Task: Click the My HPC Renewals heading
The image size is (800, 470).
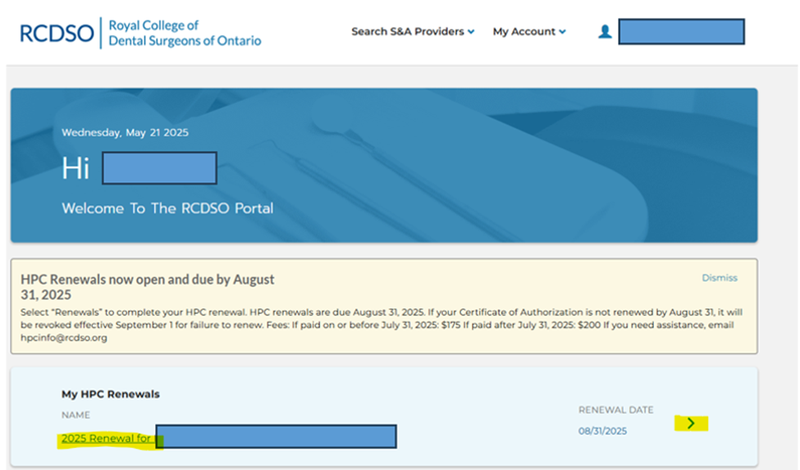Action: tap(111, 394)
